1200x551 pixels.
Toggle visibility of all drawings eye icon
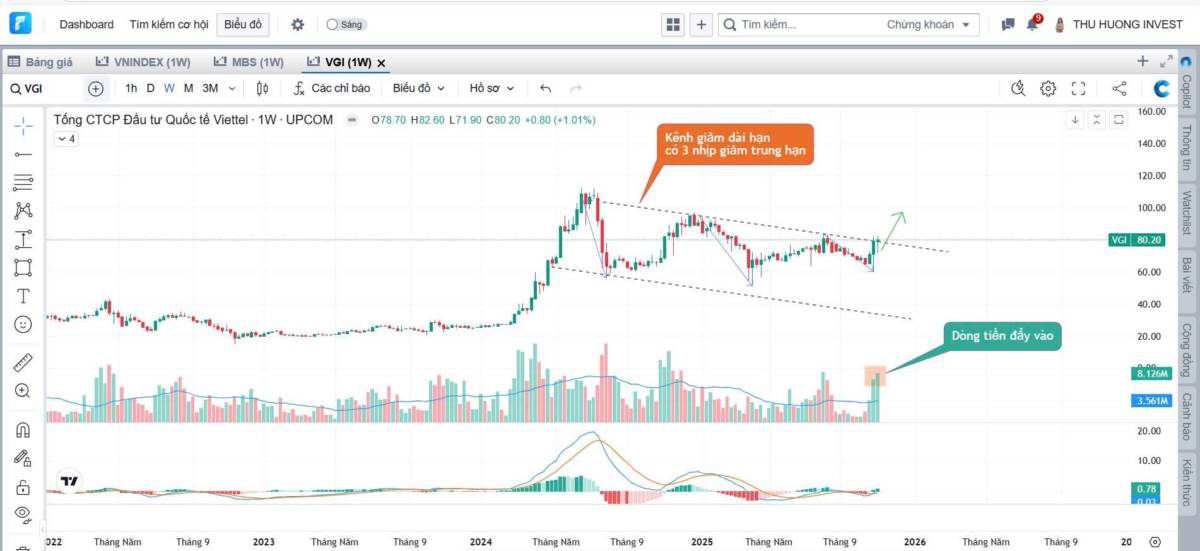point(23,514)
